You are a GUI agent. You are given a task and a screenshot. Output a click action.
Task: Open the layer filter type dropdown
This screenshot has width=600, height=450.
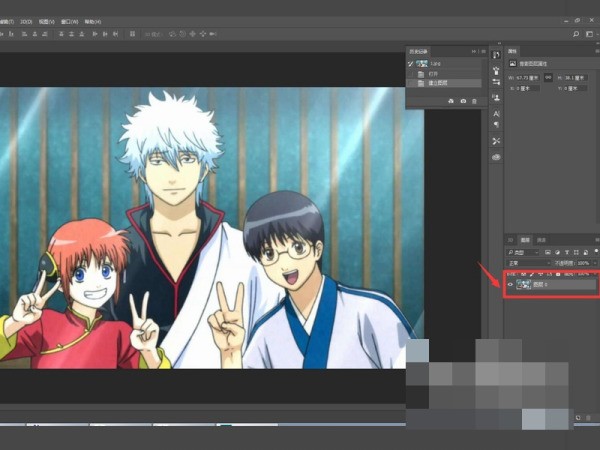coord(524,252)
